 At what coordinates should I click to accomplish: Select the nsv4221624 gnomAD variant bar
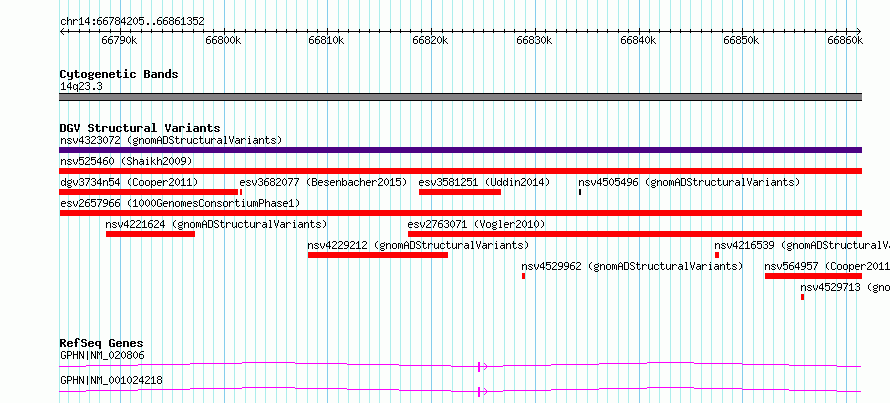(x=150, y=234)
